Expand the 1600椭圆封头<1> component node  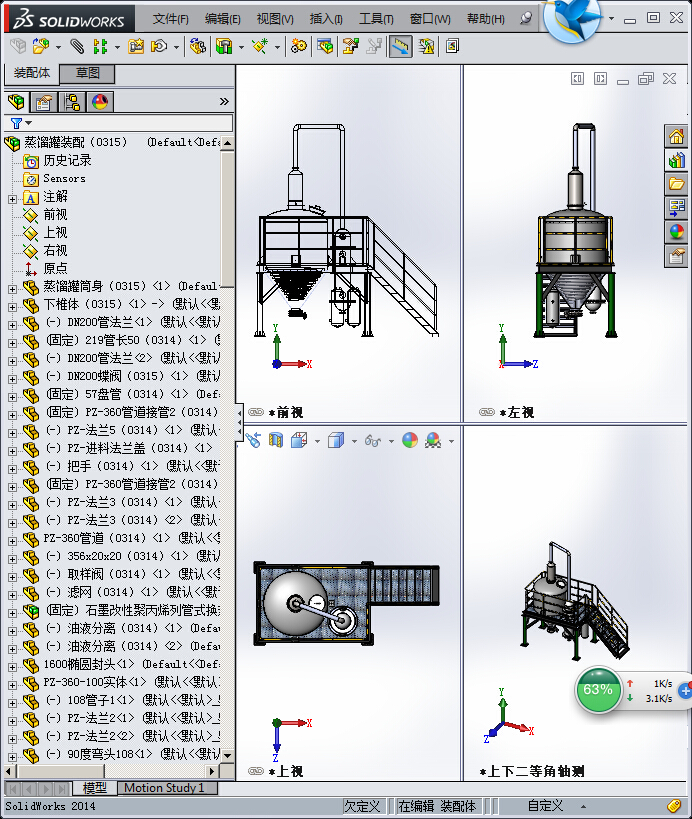(x=13, y=667)
